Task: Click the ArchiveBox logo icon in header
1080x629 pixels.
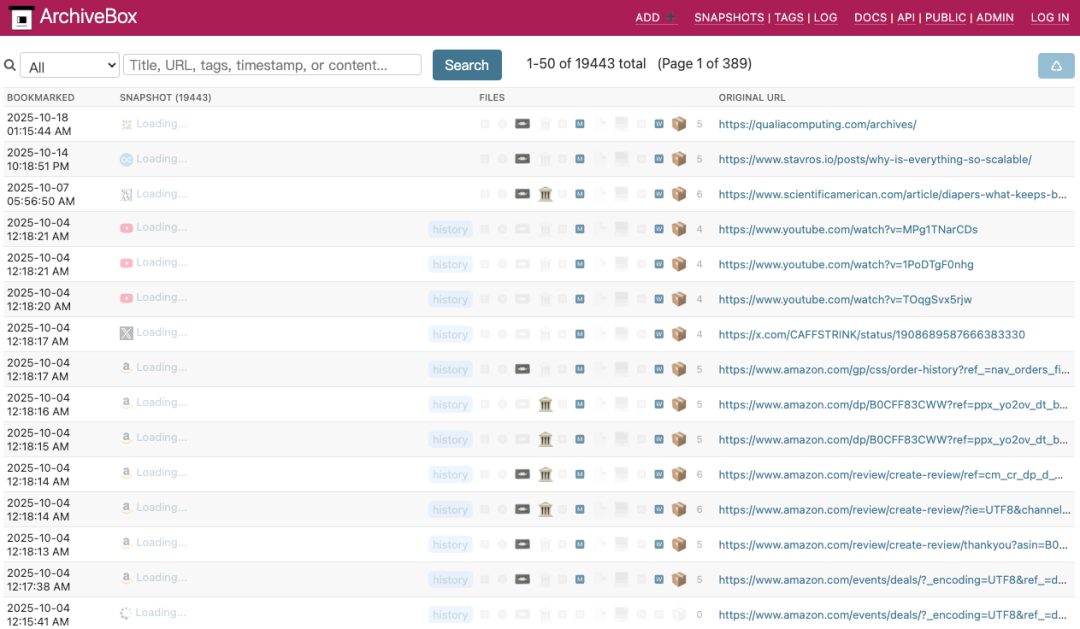Action: click(18, 17)
